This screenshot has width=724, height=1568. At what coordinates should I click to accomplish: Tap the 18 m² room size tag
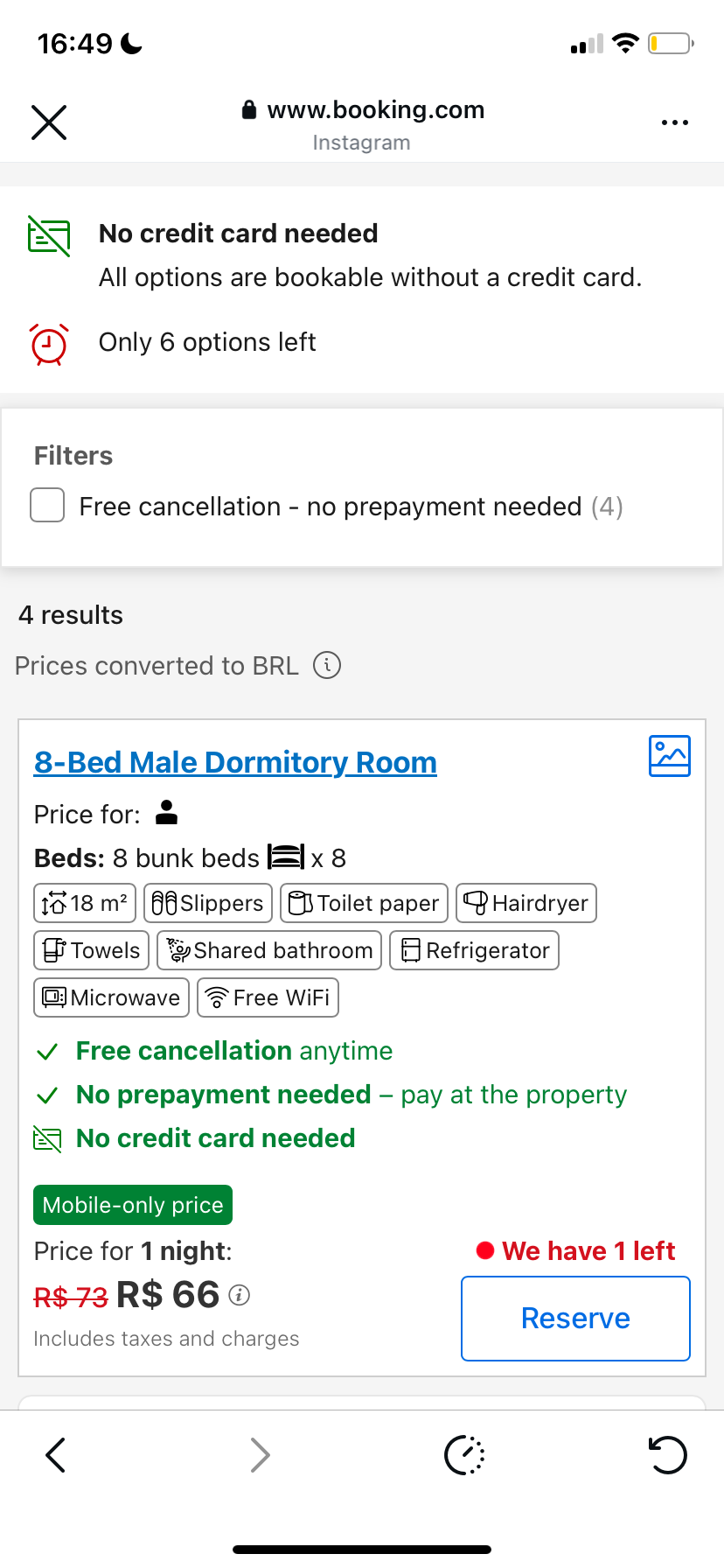pos(85,904)
